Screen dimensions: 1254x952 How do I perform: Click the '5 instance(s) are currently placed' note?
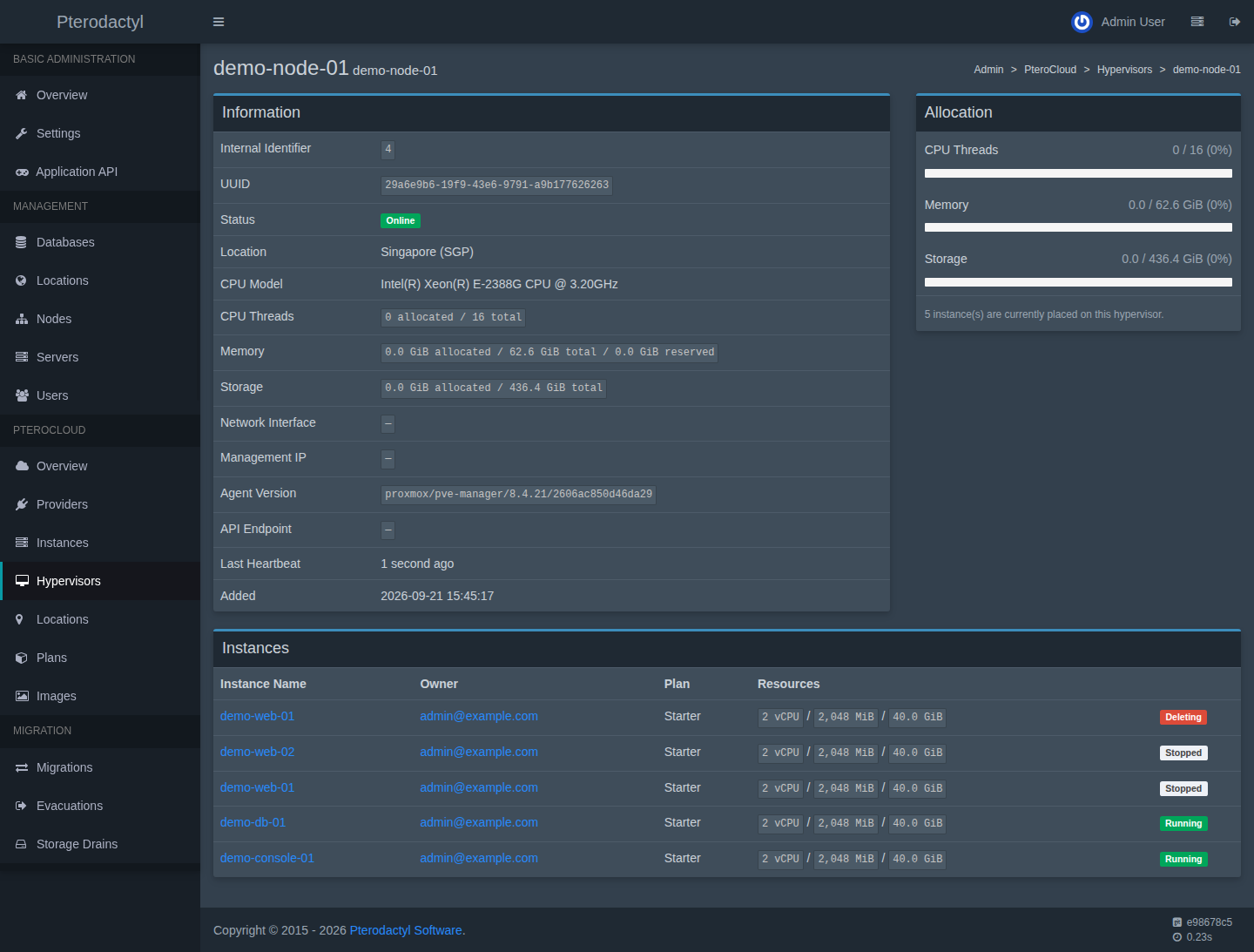point(1044,314)
